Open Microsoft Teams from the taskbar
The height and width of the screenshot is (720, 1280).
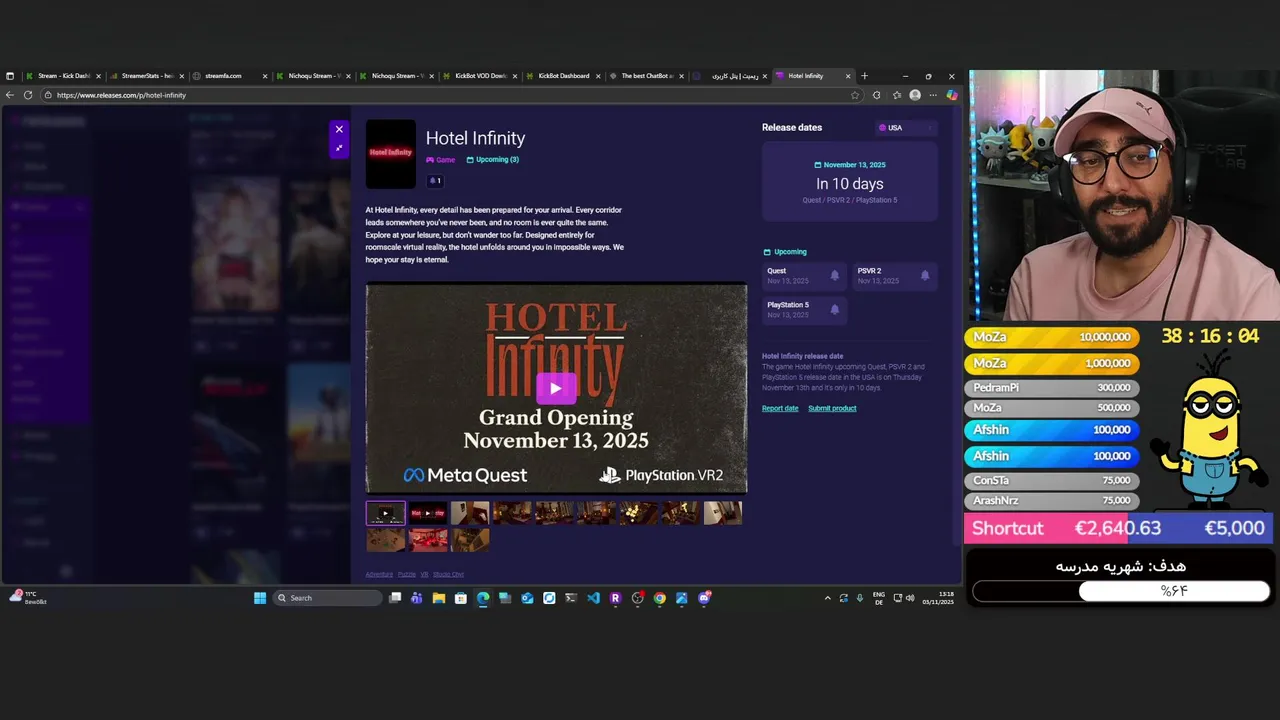417,598
